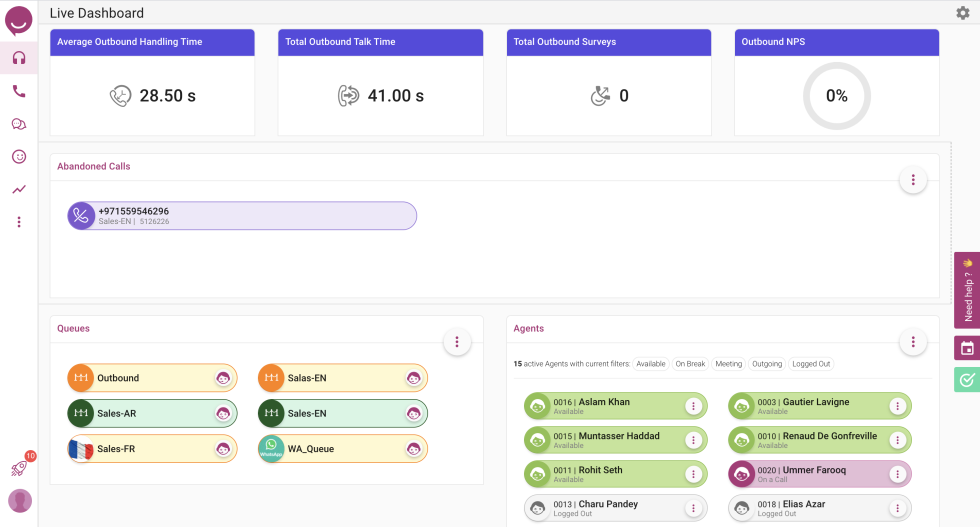Open the Queues panel three-dot menu

click(x=456, y=342)
